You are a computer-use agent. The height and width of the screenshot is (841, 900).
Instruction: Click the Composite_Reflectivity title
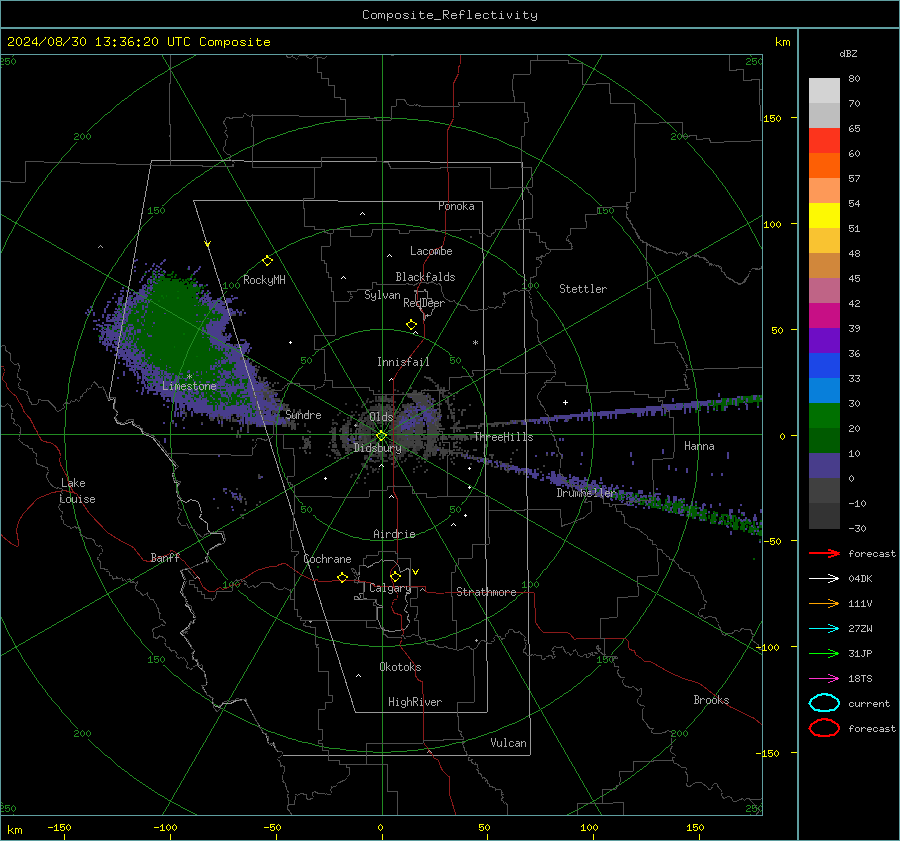[x=450, y=15]
